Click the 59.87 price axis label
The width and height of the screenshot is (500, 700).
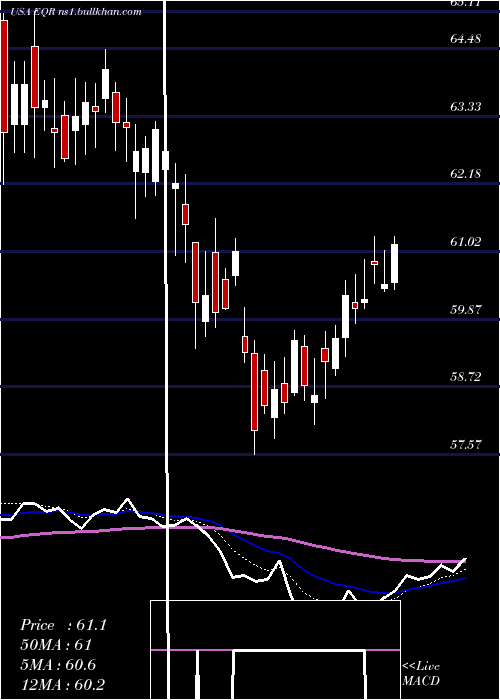click(x=466, y=309)
